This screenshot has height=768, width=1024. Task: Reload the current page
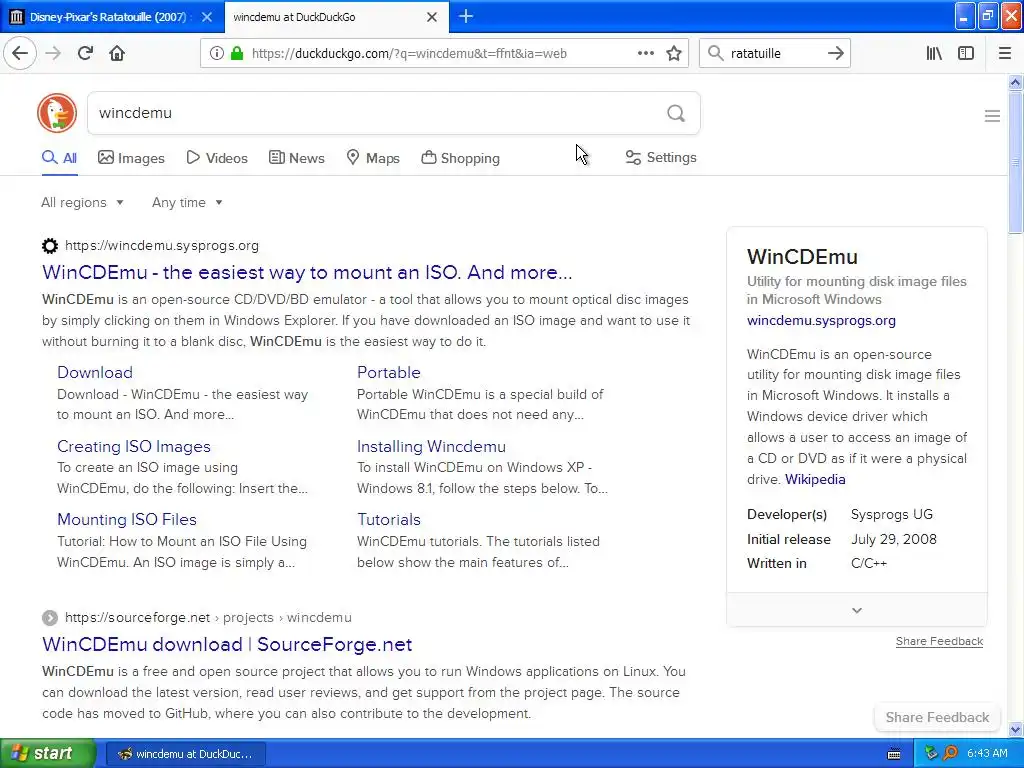pos(85,53)
